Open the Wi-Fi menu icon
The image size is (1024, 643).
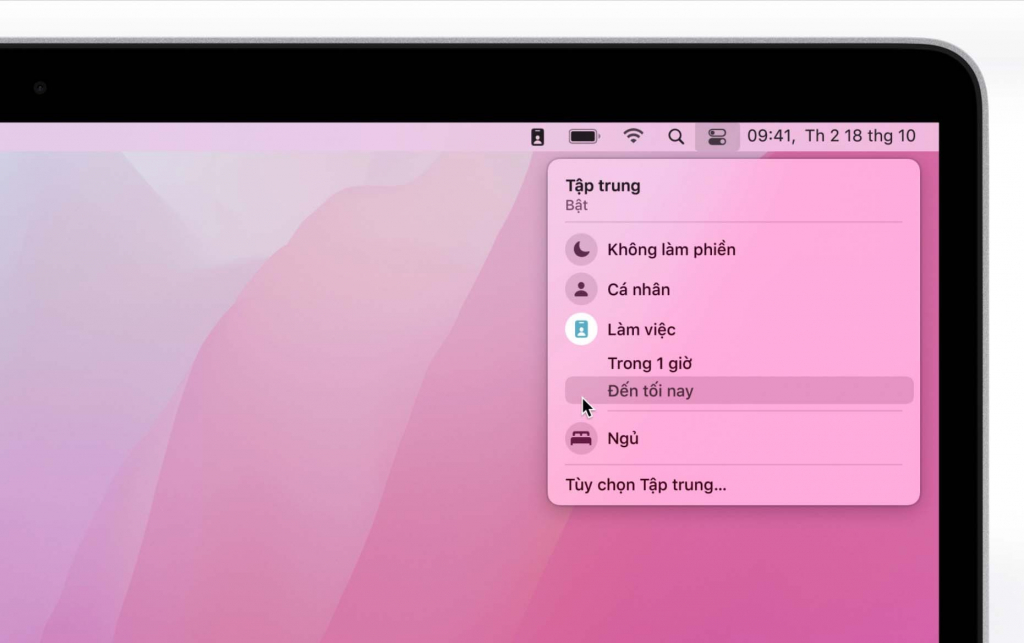point(633,136)
